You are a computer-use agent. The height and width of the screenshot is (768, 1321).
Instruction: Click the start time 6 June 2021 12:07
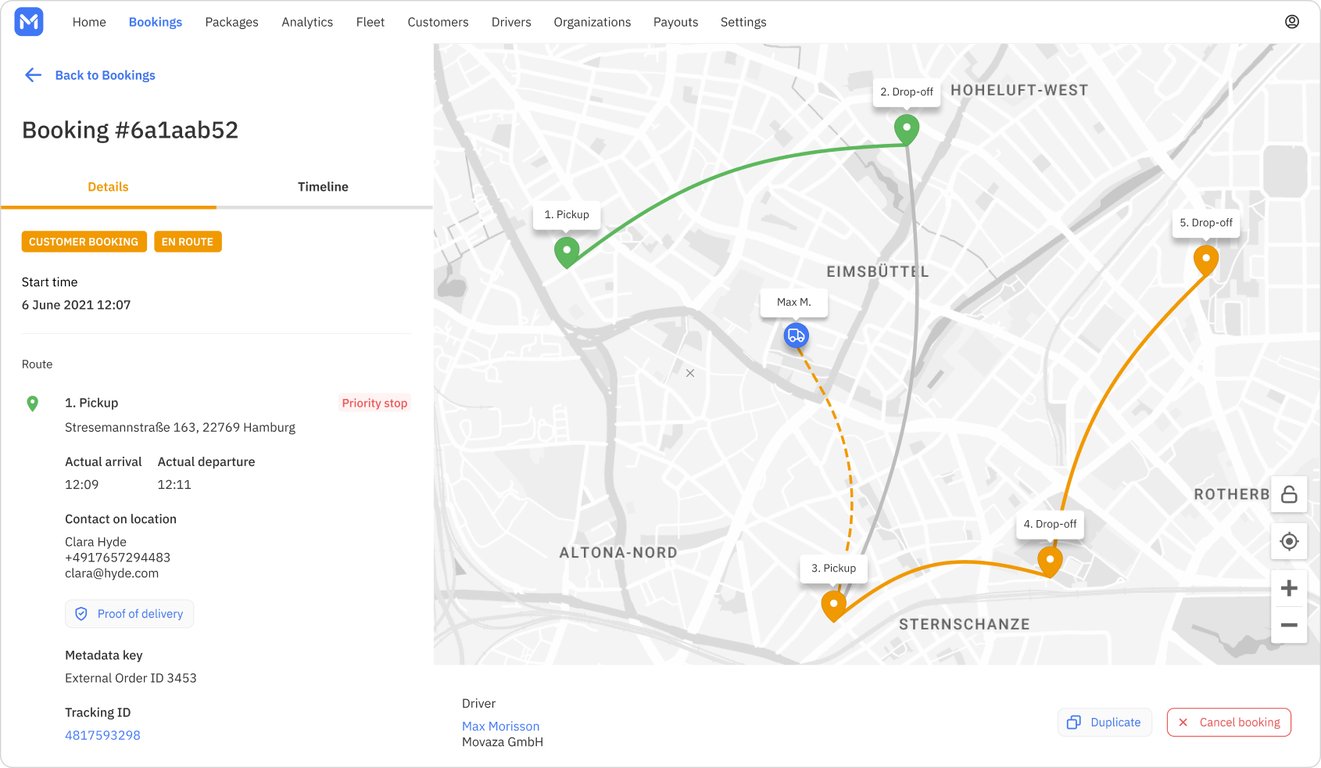(76, 305)
